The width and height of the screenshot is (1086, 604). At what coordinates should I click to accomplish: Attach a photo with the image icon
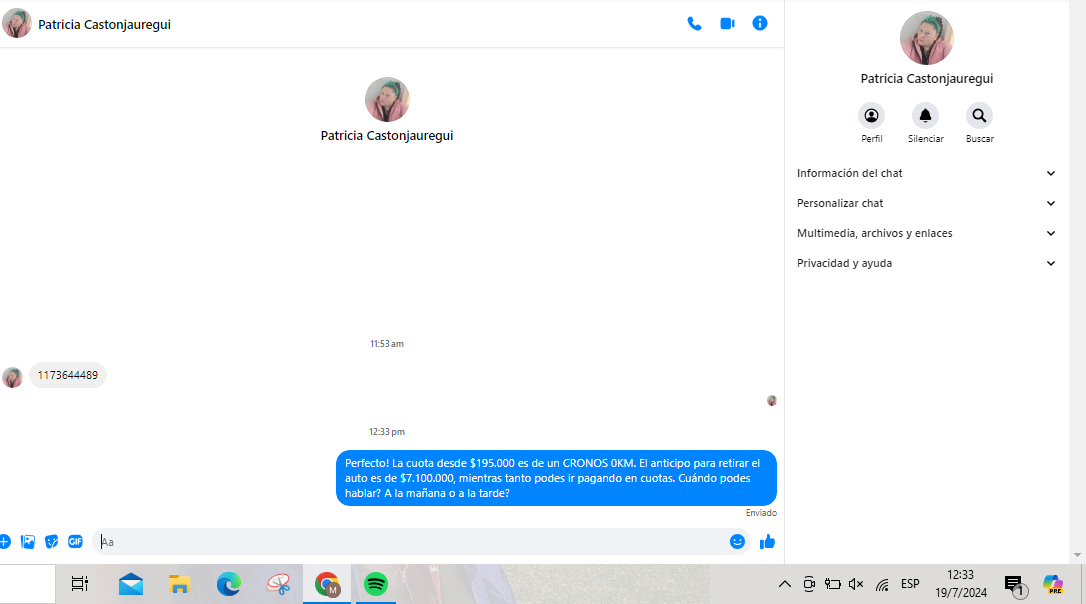pos(28,542)
